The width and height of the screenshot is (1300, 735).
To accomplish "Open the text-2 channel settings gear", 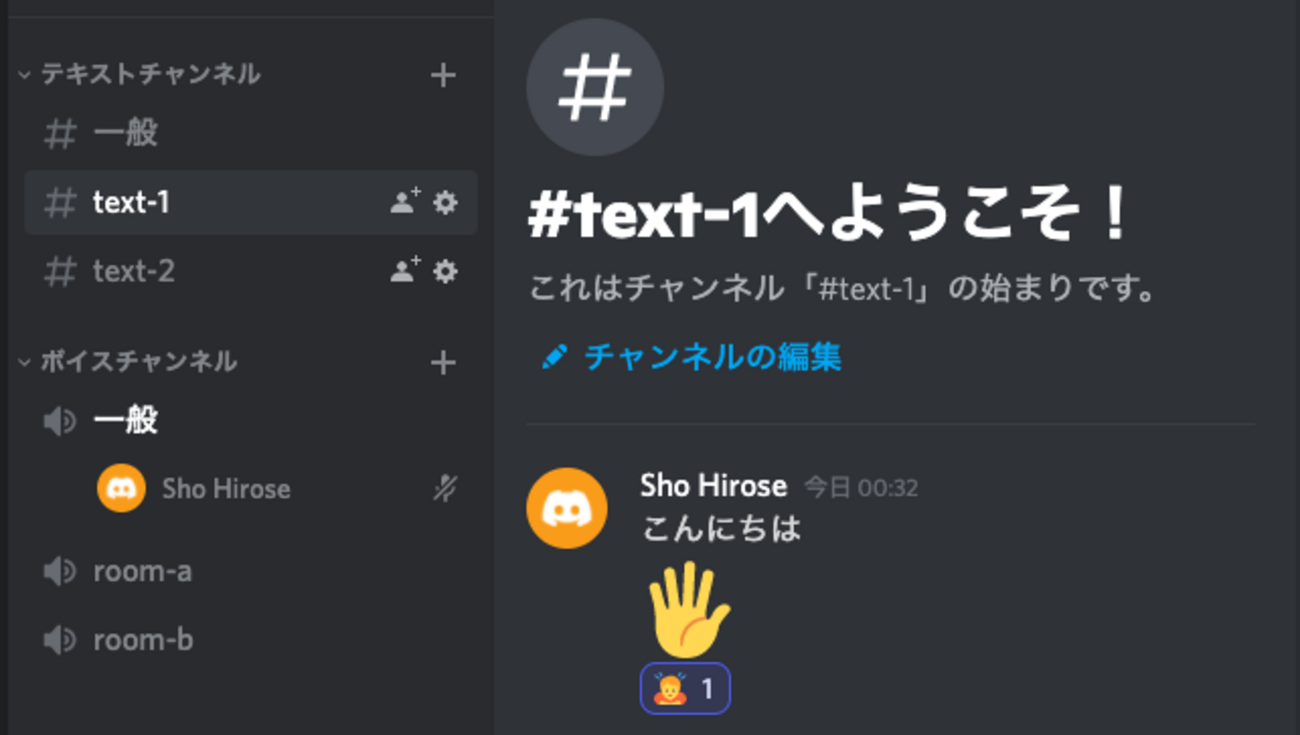I will coord(444,271).
